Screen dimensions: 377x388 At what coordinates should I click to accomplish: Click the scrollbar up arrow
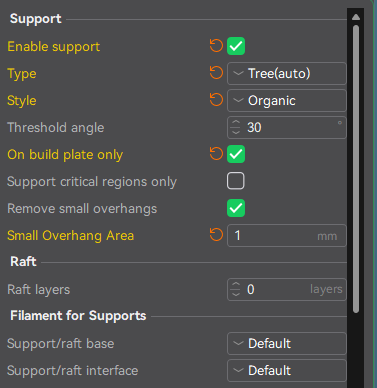click(356, 17)
